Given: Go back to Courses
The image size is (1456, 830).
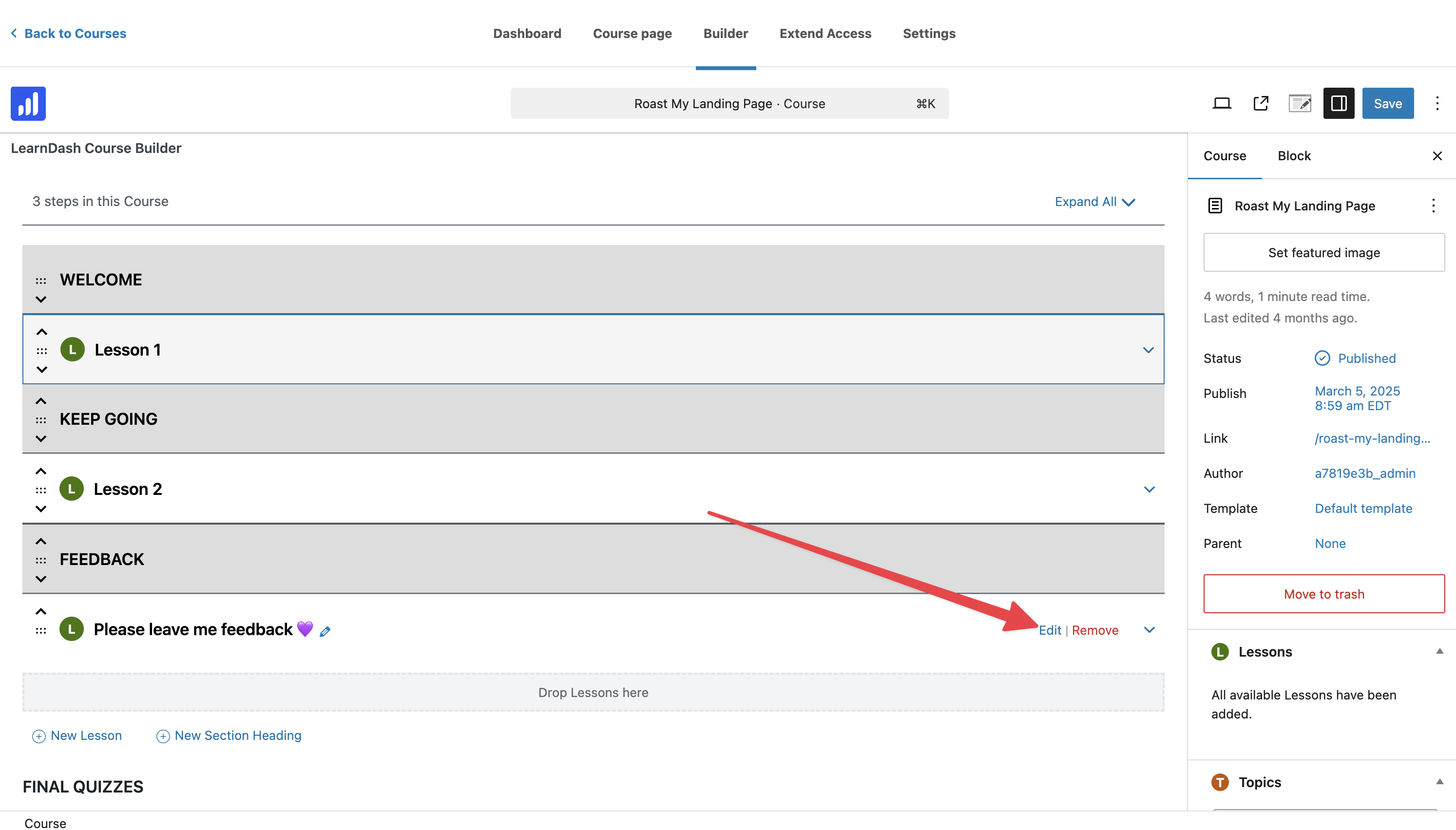Looking at the screenshot, I should pos(68,33).
